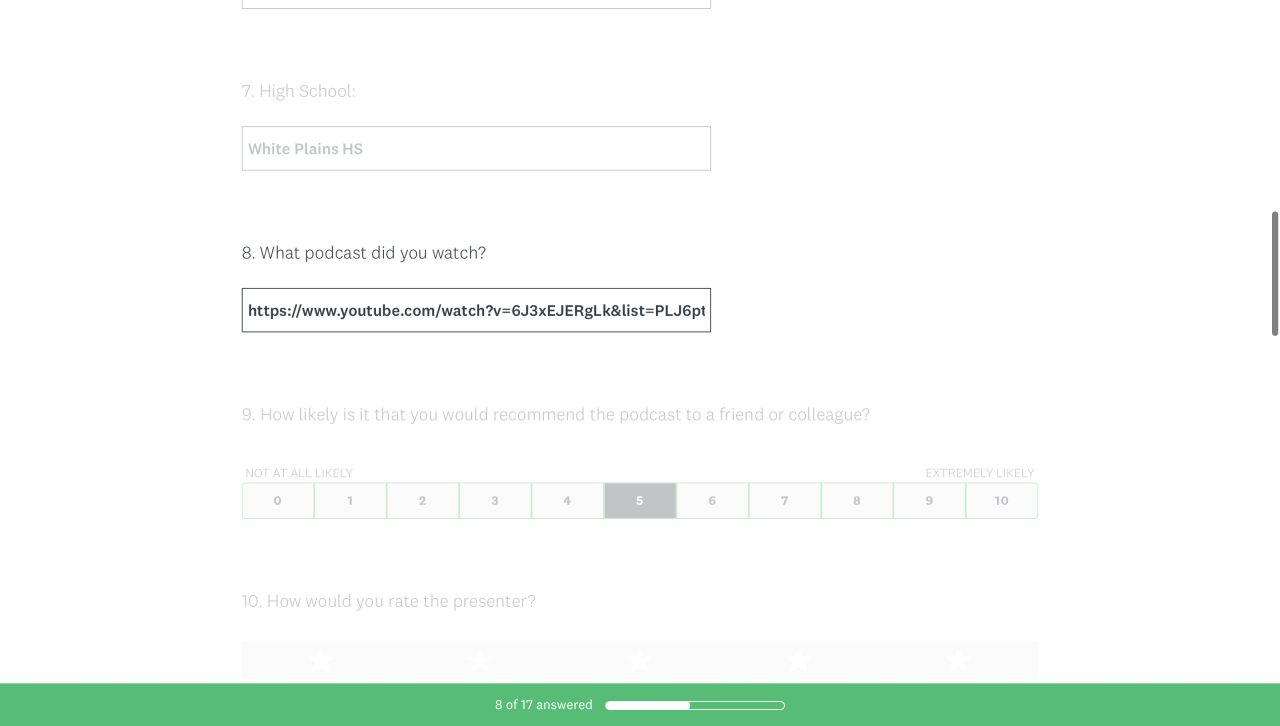The image size is (1280, 726).
Task: Choose 8 for recommending the podcast
Action: (857, 501)
